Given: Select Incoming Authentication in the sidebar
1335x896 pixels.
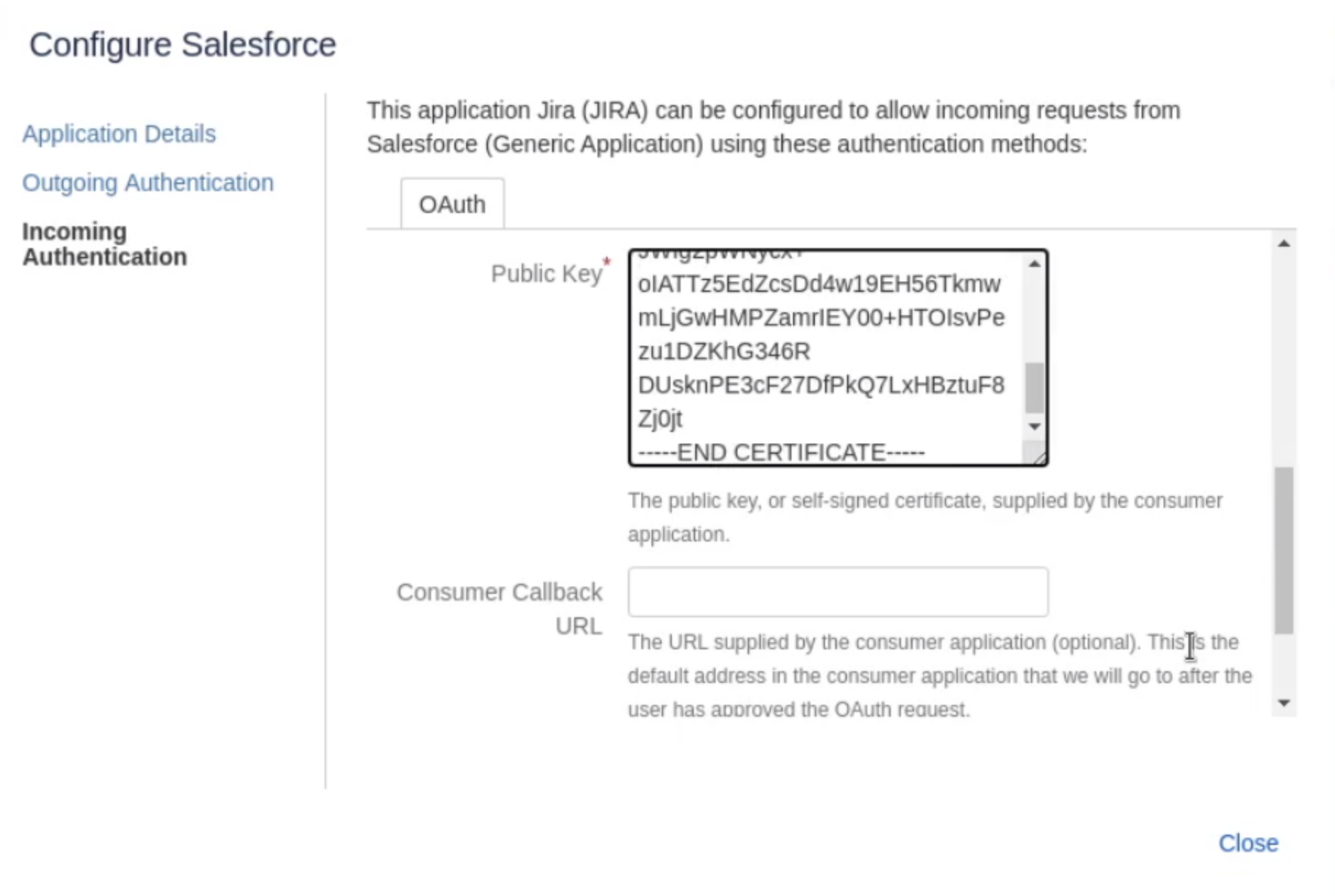Looking at the screenshot, I should tap(104, 244).
